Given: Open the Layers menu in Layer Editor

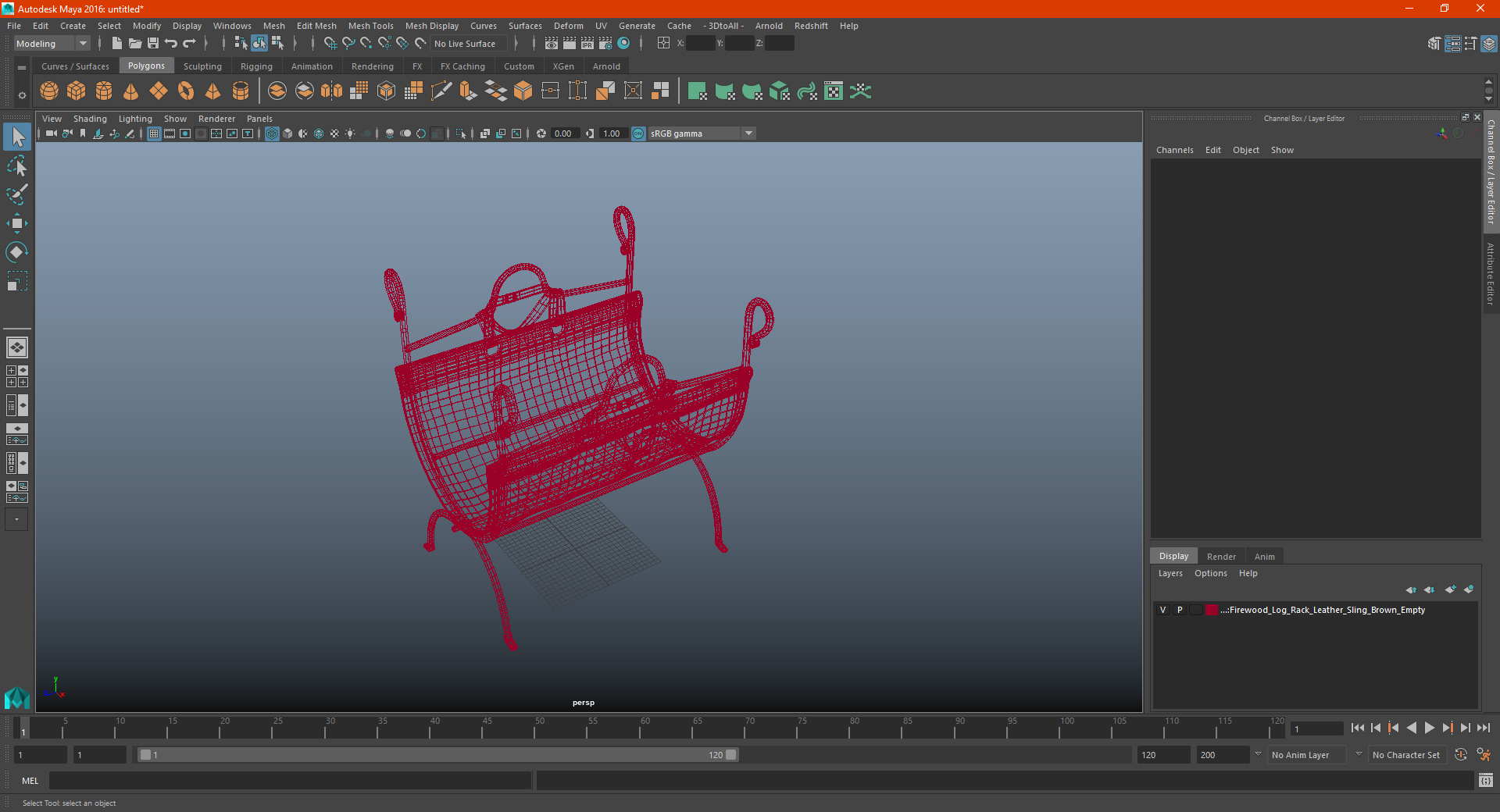Looking at the screenshot, I should pyautogui.click(x=1170, y=573).
